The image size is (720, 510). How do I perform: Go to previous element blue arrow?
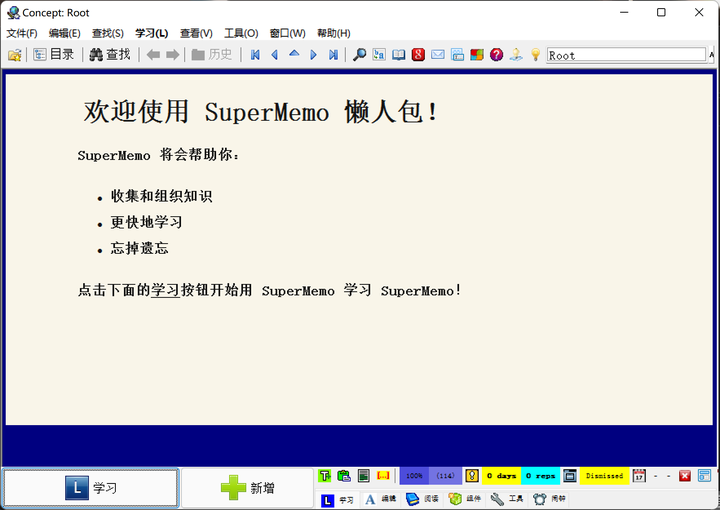275,55
